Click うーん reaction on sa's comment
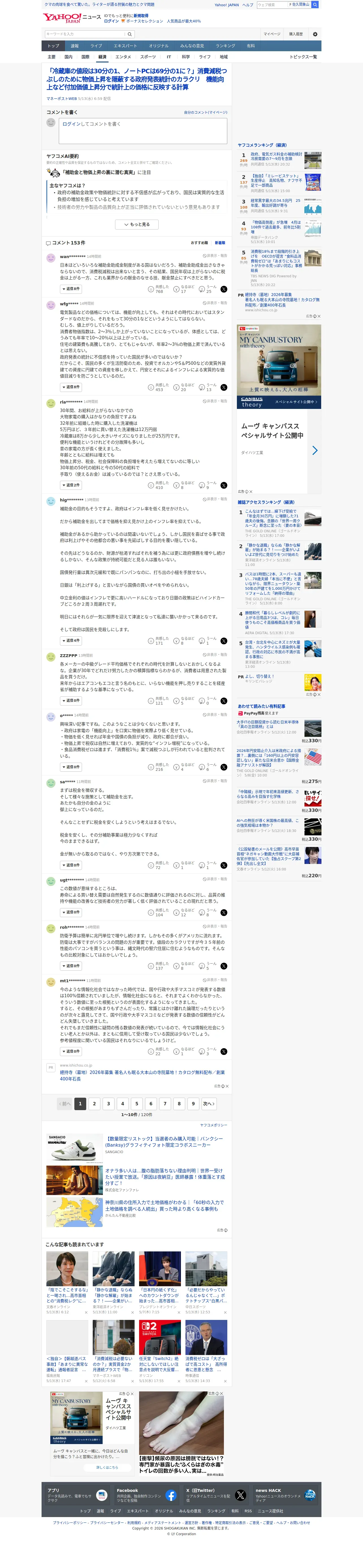 [202, 865]
